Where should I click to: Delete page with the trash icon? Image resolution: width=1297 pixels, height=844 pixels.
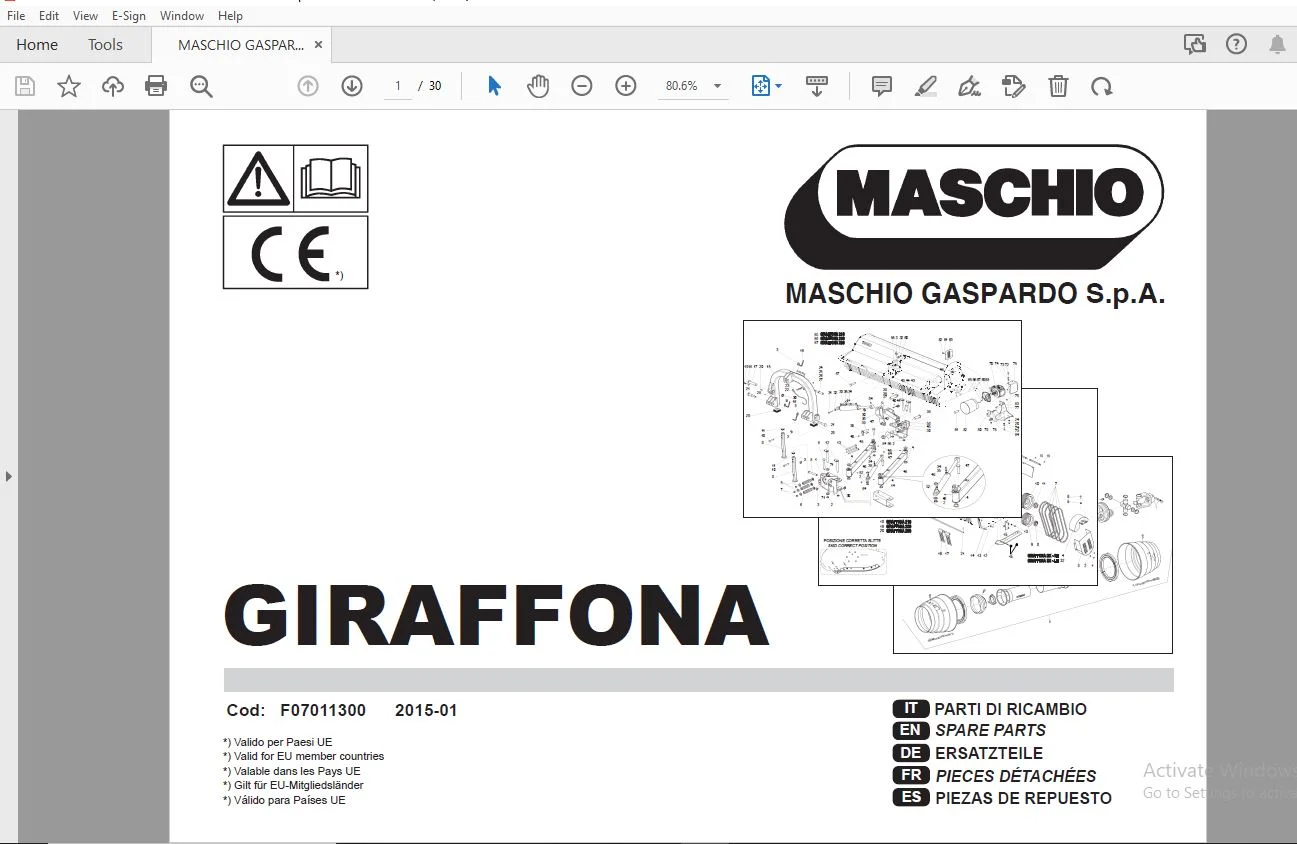click(1058, 86)
